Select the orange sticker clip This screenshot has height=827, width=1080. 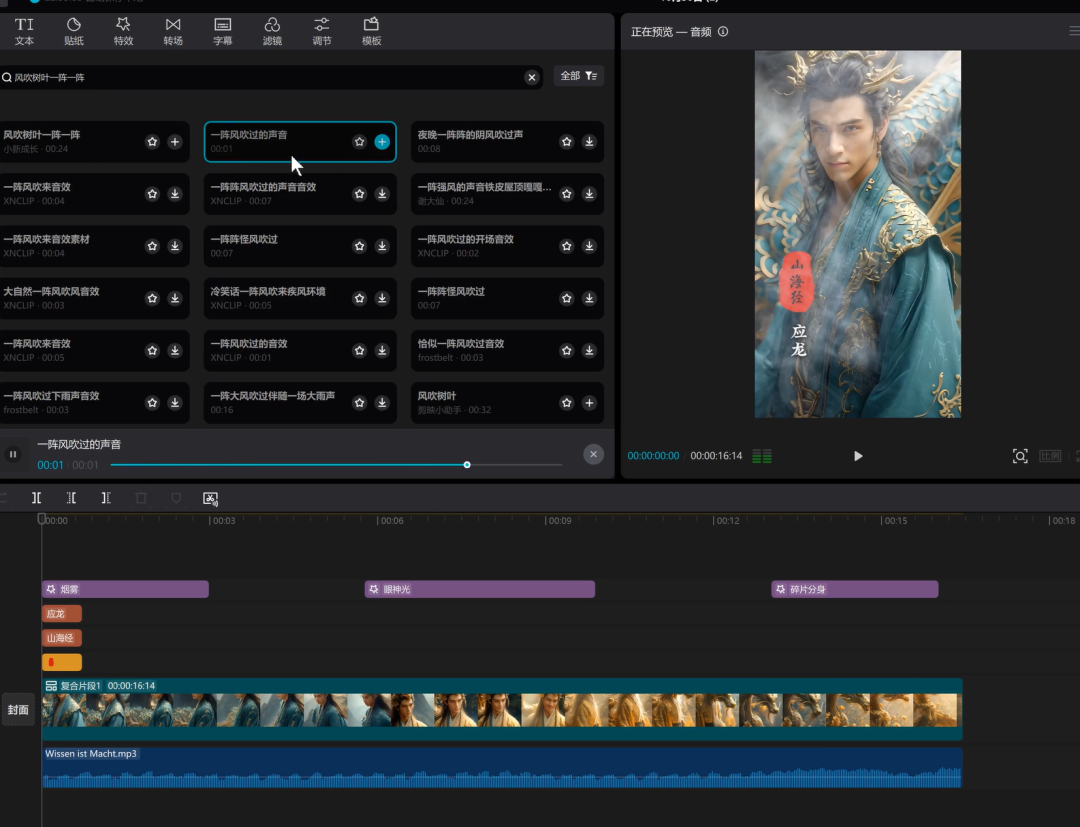pyautogui.click(x=62, y=662)
